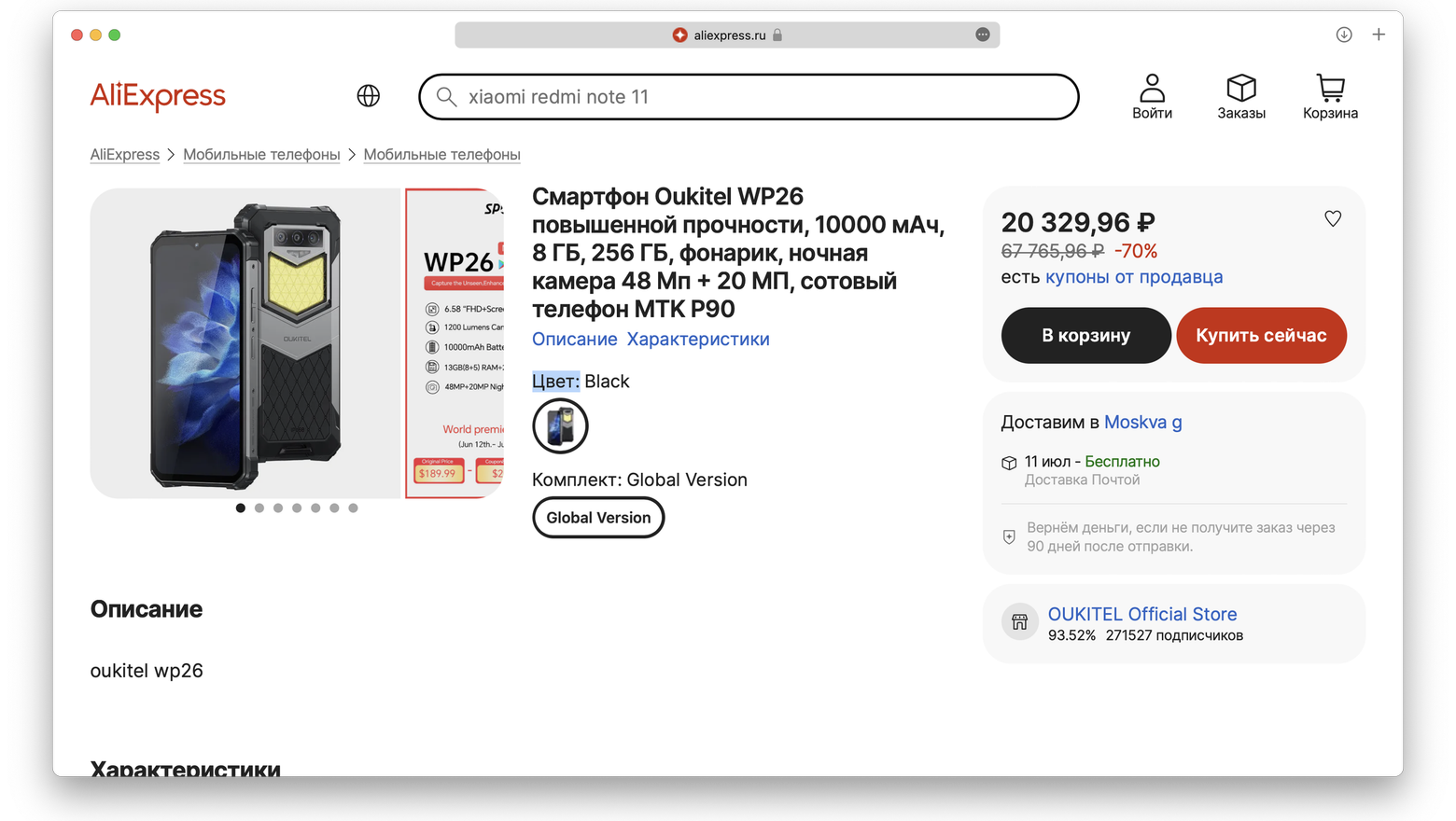The image size is (1456, 821).
Task: Select first carousel dot
Action: point(241,508)
